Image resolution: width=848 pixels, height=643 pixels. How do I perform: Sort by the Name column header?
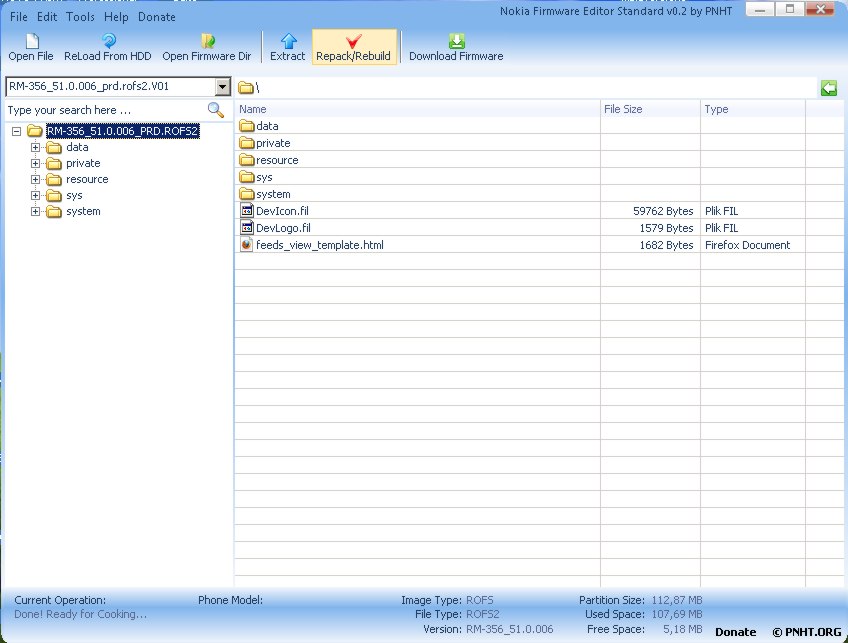point(418,109)
